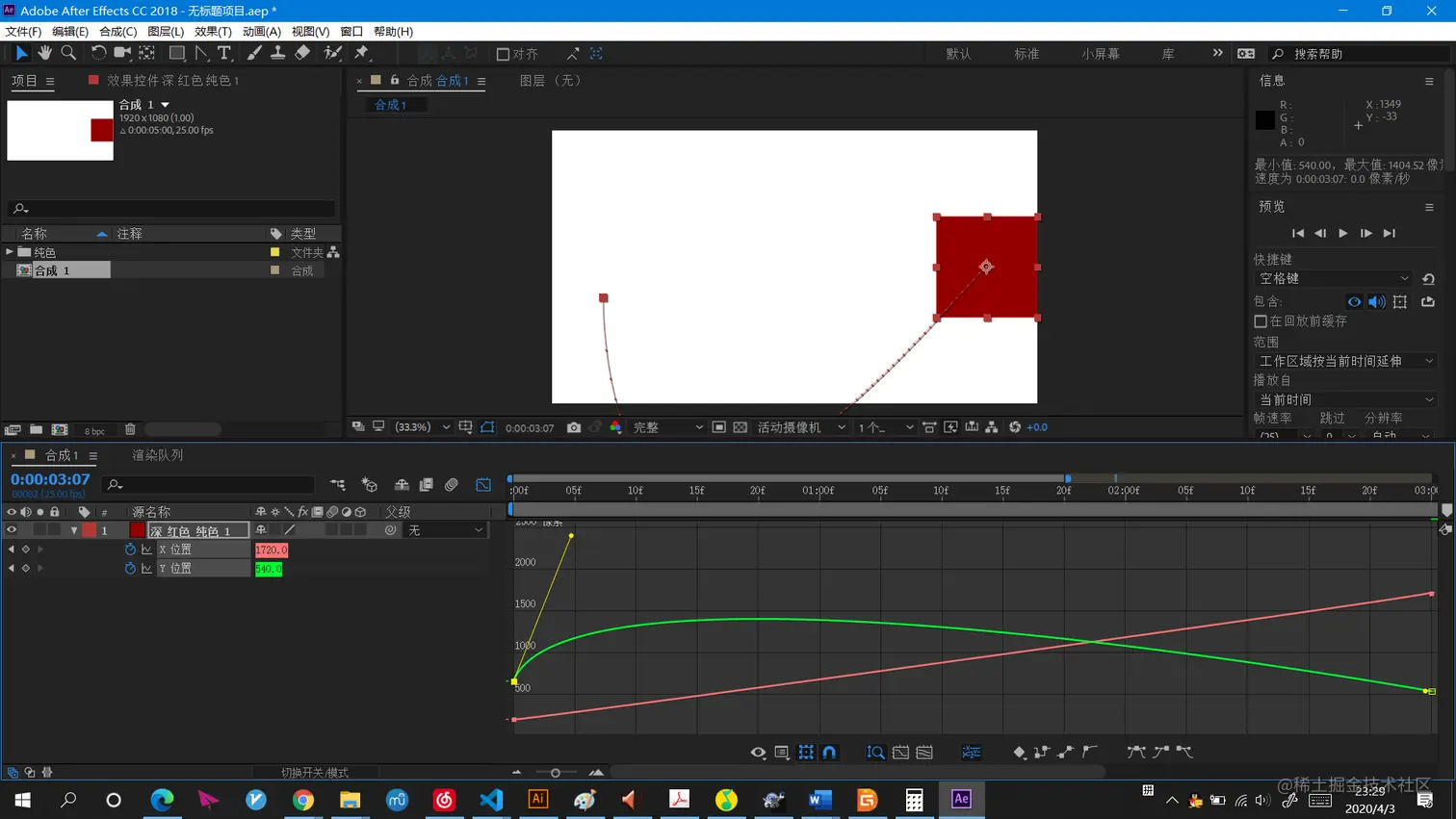The height and width of the screenshot is (819, 1456).
Task: Open the 编辑(E) menu
Action: 70,31
